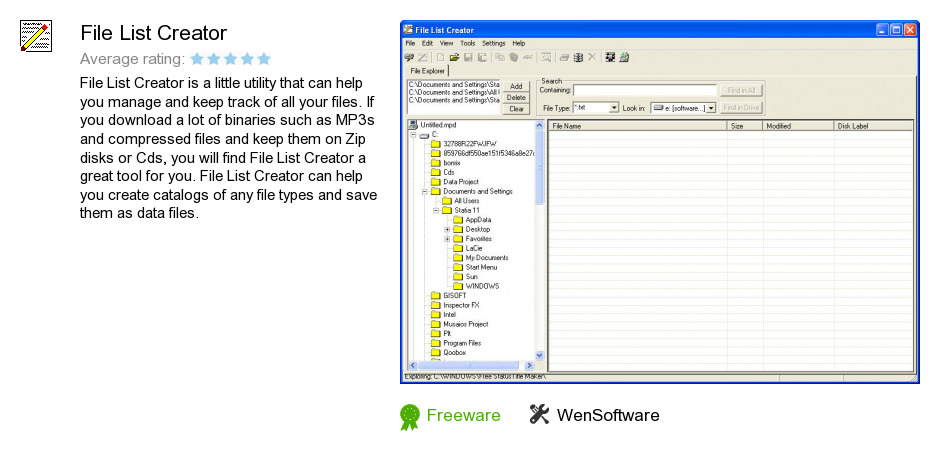The height and width of the screenshot is (461, 940).
Task: Click the tree scroll right arrow
Action: pyautogui.click(x=529, y=365)
